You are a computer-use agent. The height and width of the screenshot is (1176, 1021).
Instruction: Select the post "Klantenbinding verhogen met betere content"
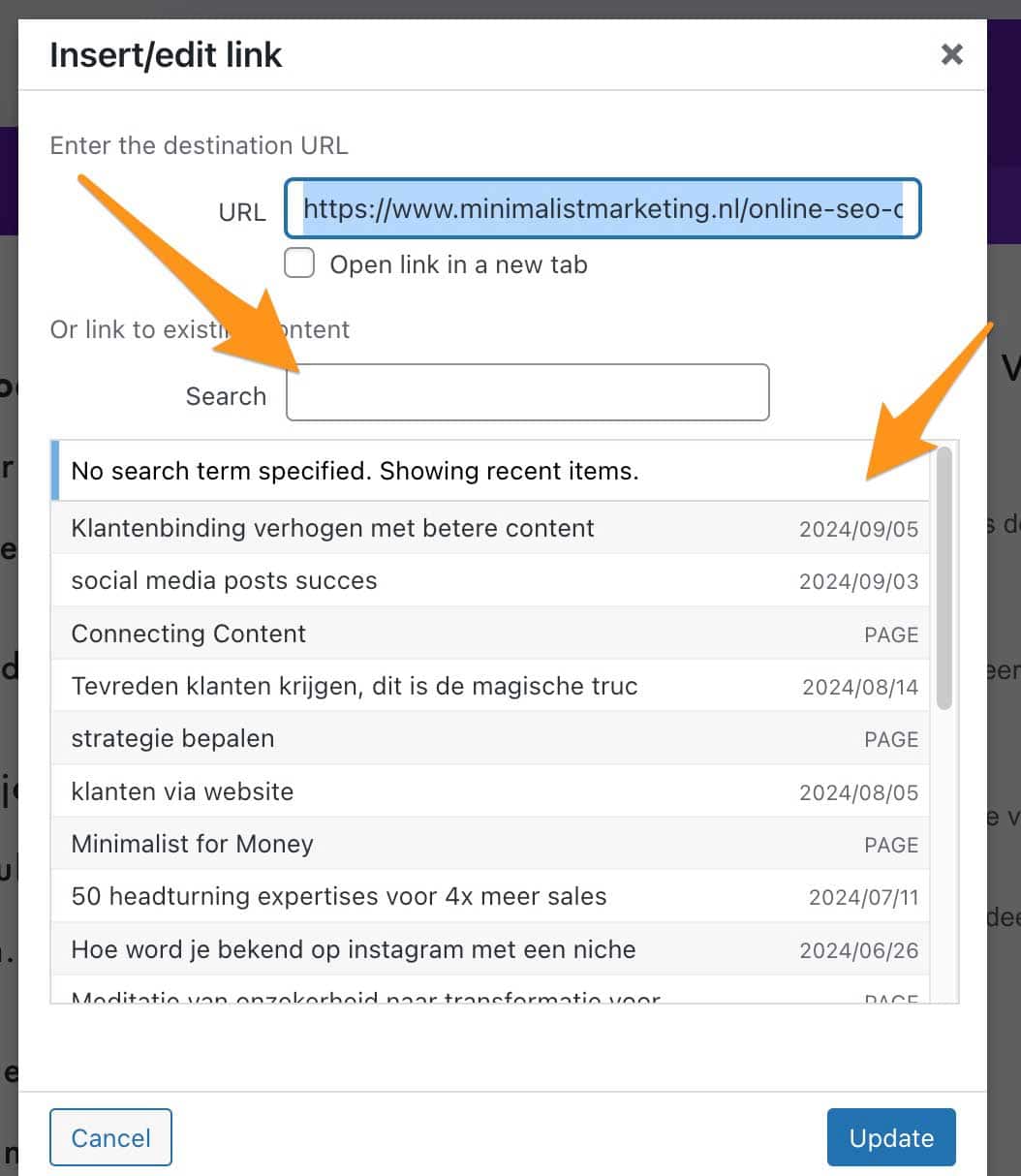click(332, 529)
